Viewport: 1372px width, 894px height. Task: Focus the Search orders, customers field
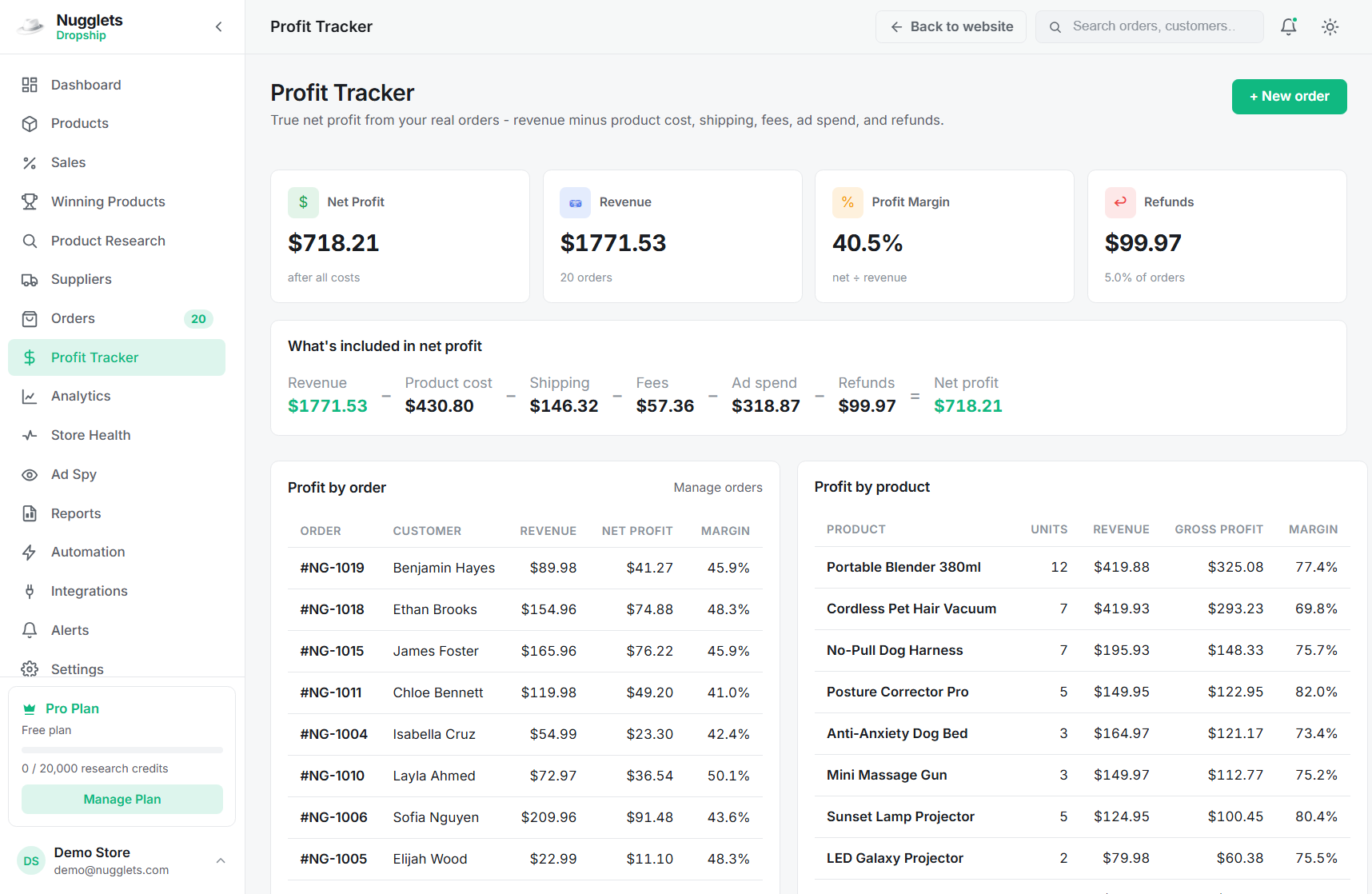tap(1150, 26)
